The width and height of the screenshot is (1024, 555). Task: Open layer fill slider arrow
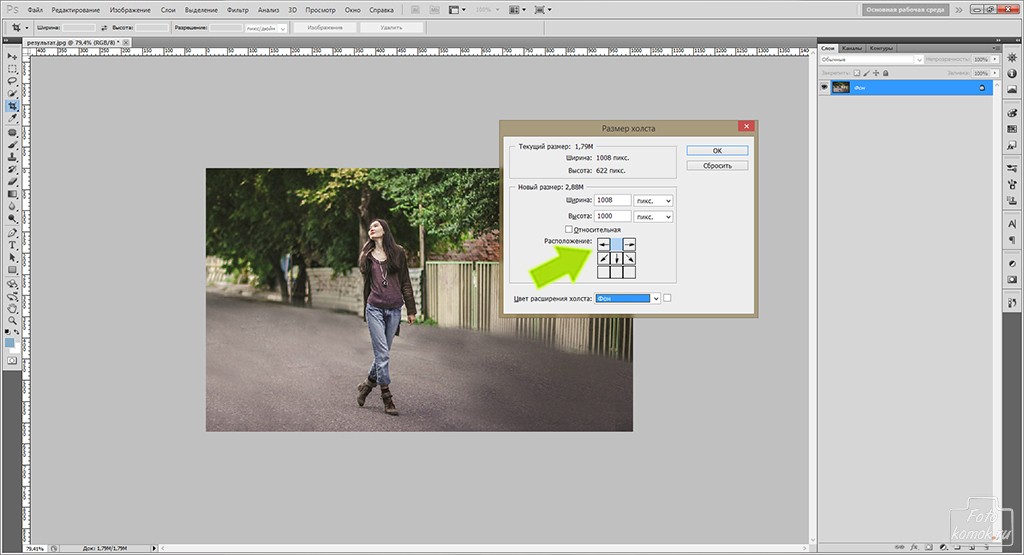coord(995,73)
